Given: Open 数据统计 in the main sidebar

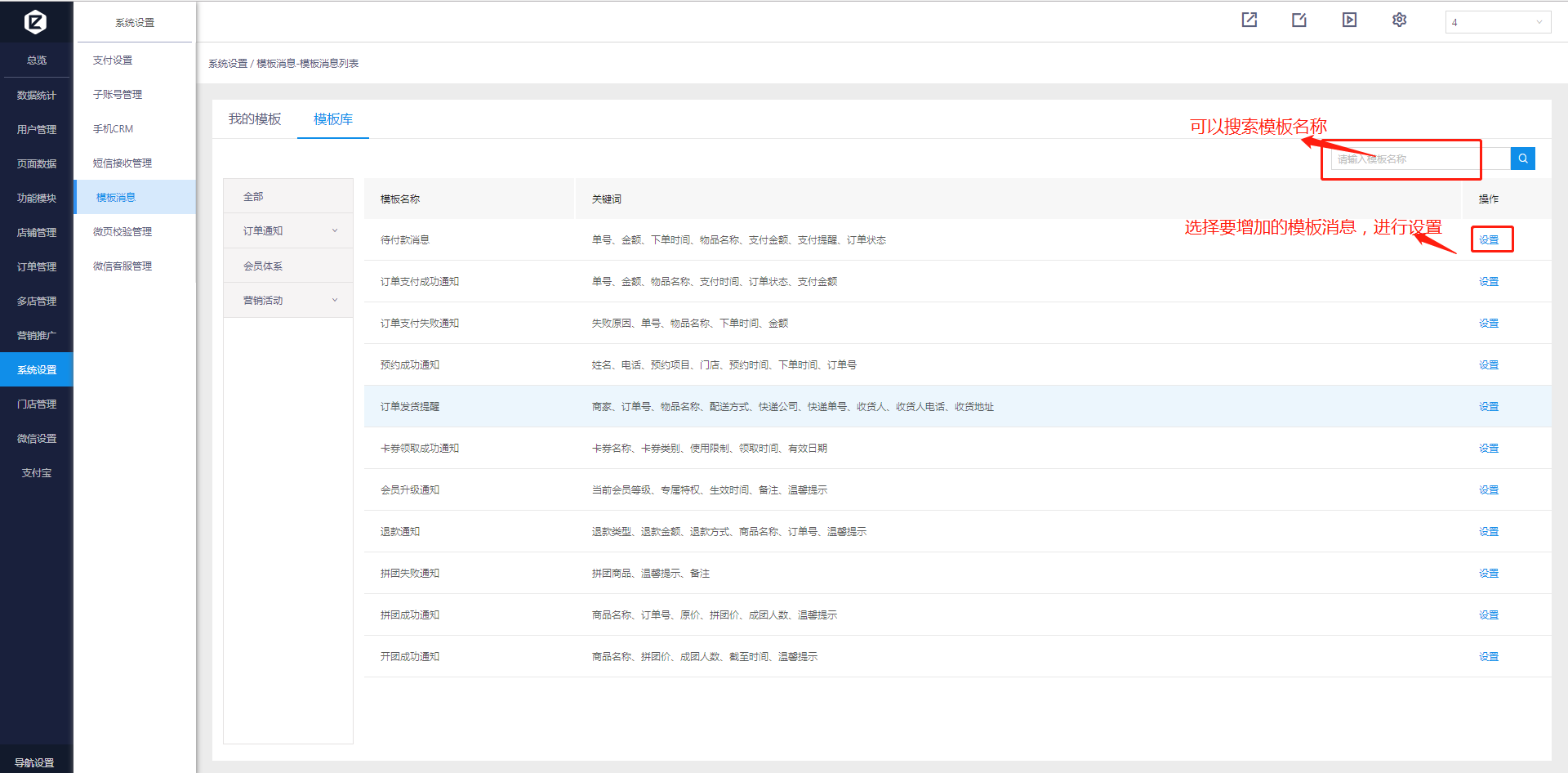Looking at the screenshot, I should tap(37, 96).
